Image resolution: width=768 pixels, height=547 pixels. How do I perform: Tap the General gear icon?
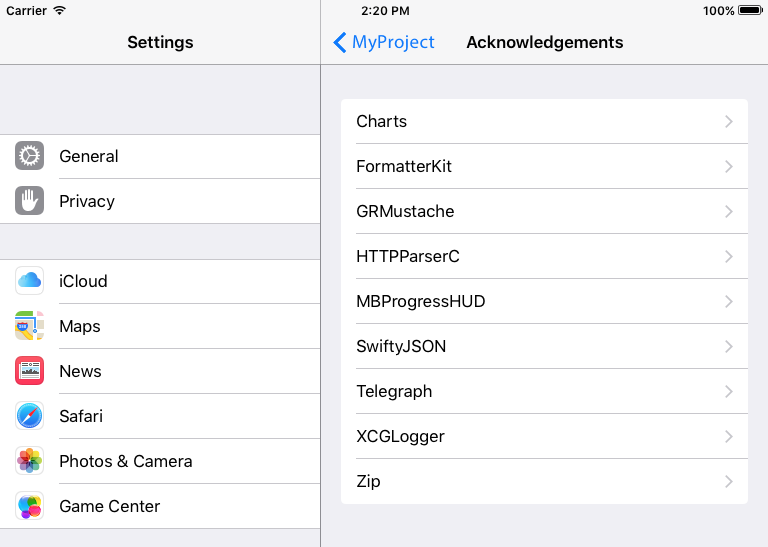pyautogui.click(x=30, y=156)
